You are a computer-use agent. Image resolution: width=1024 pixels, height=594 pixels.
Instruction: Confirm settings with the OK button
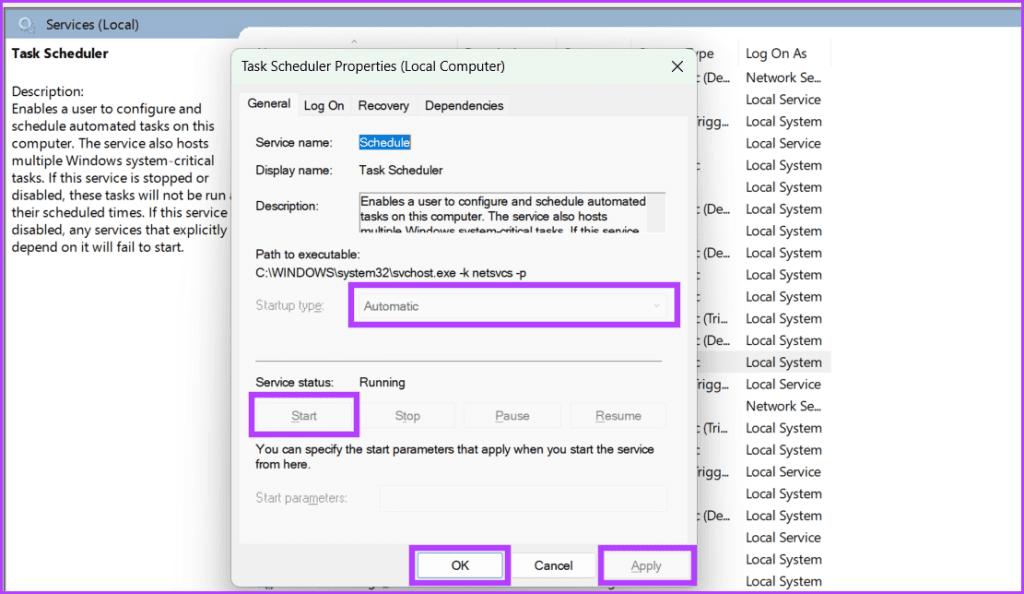click(x=459, y=564)
